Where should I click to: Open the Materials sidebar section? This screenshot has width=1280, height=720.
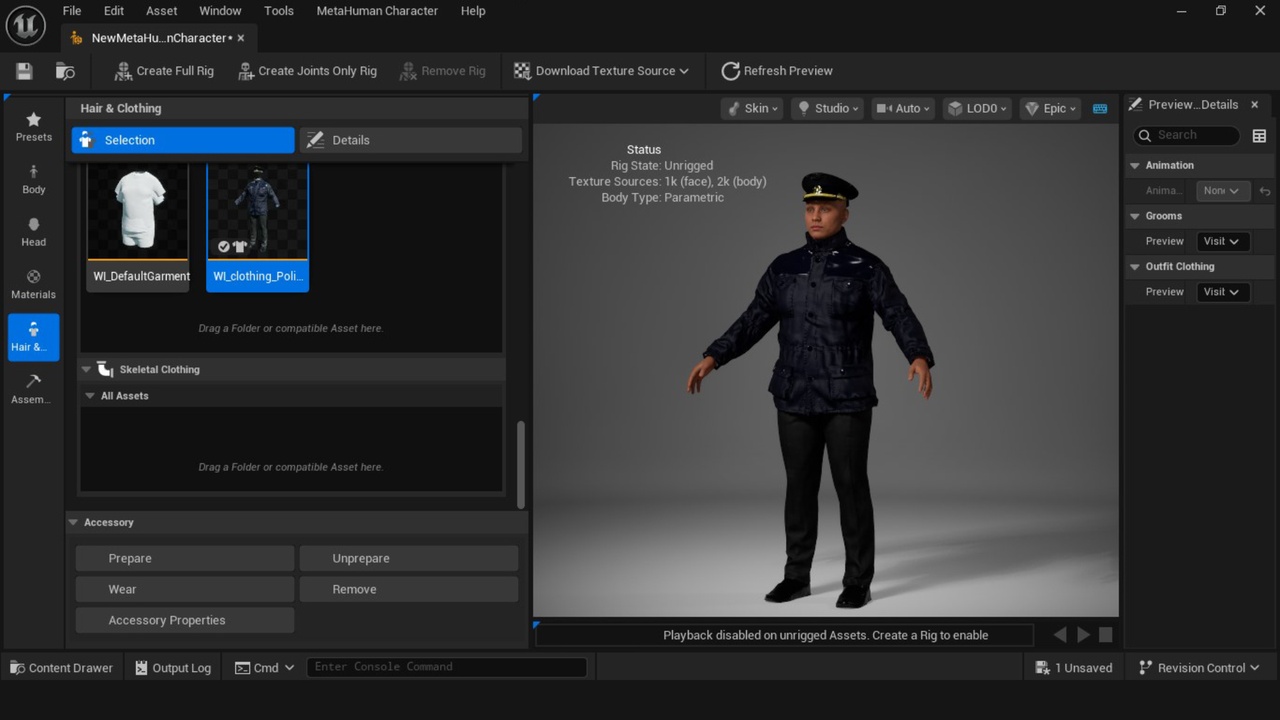pyautogui.click(x=34, y=285)
